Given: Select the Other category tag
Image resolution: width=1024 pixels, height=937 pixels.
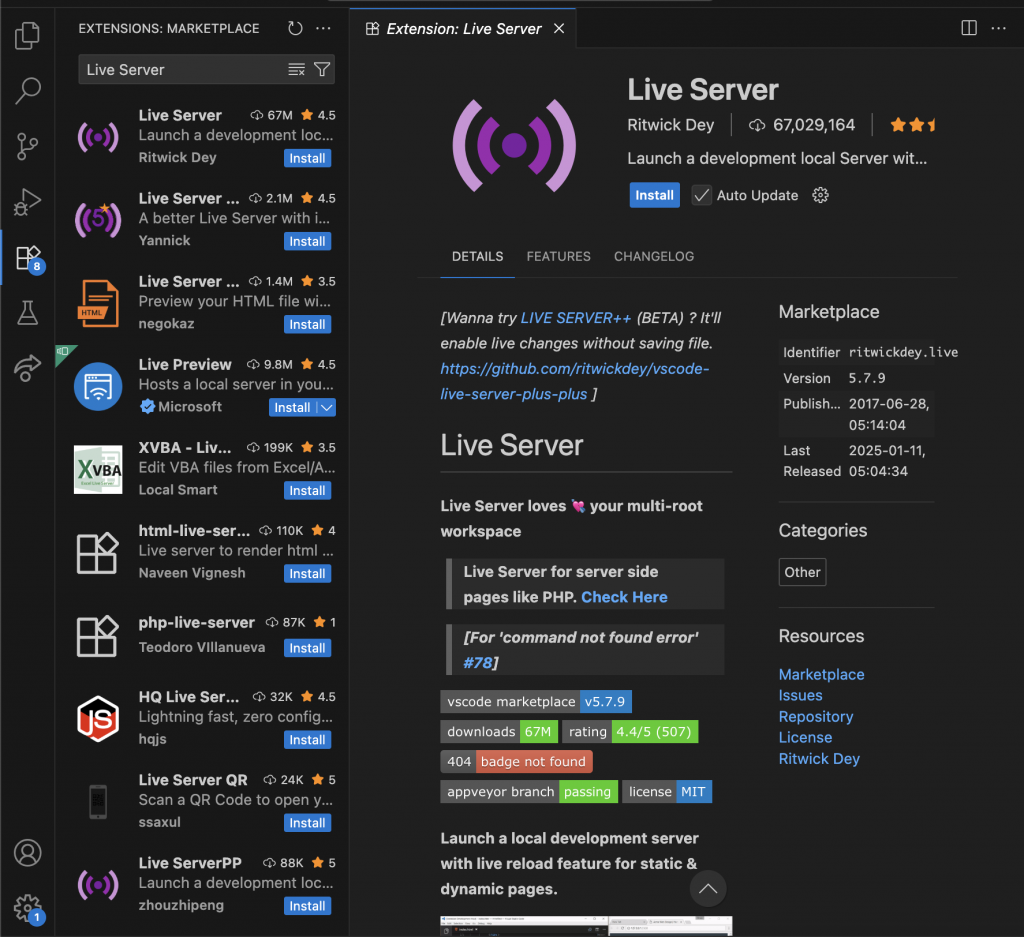Looking at the screenshot, I should click(x=802, y=572).
